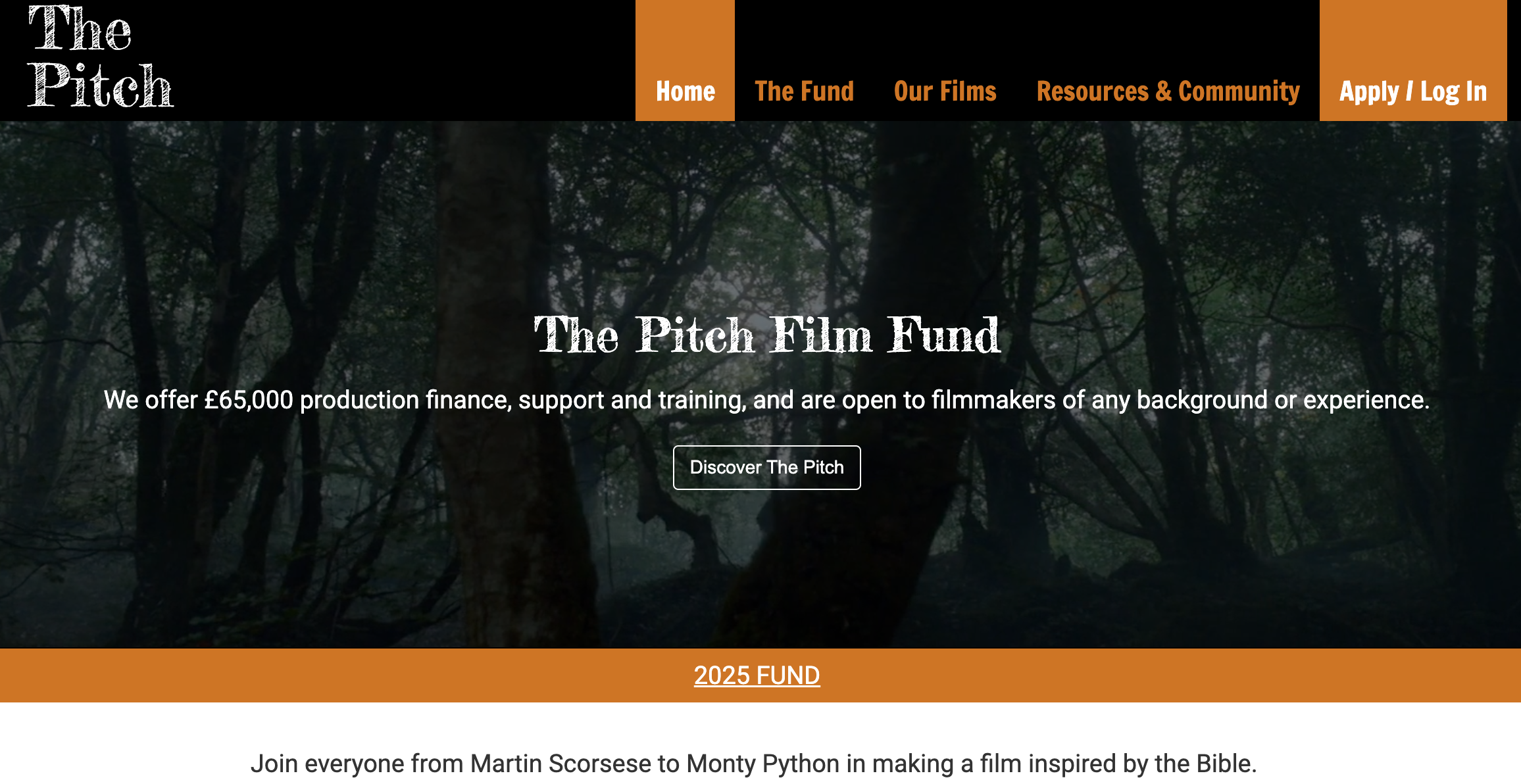Click the Discover The Pitch button
The image size is (1521, 784).
766,468
